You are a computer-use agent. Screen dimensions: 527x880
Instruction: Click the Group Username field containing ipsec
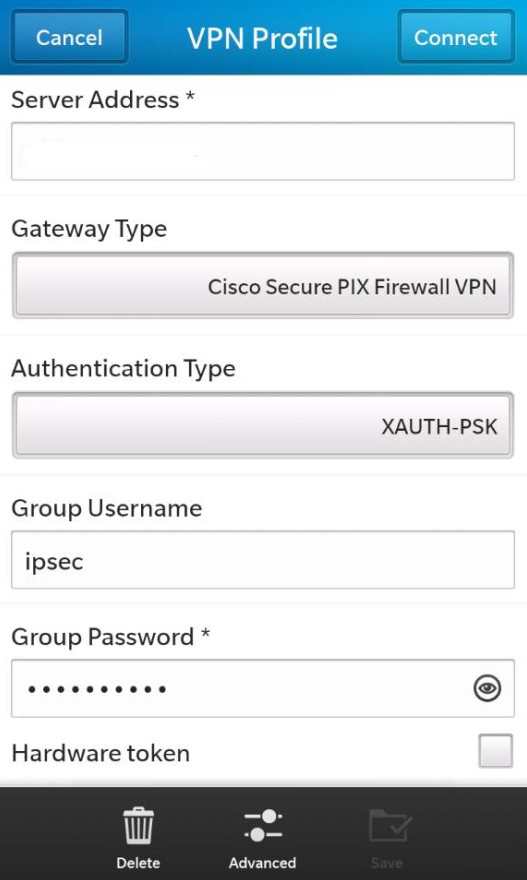pyautogui.click(x=263, y=560)
